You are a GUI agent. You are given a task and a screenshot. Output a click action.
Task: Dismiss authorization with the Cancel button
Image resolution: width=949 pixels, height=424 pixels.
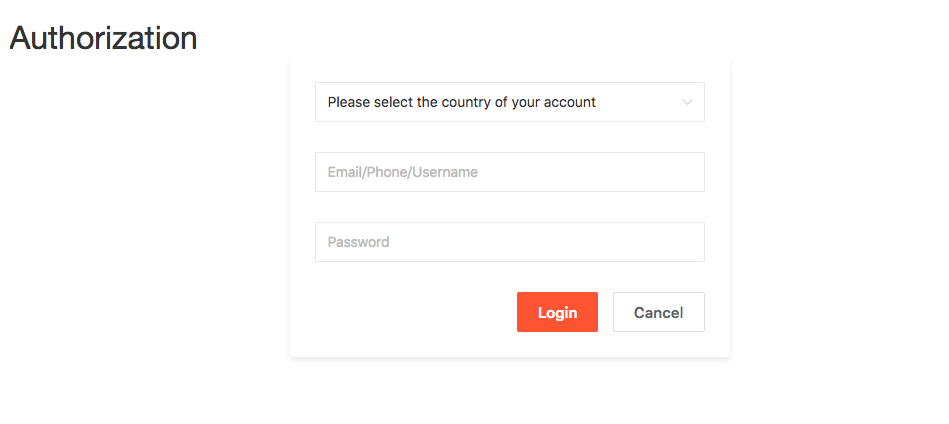(x=658, y=312)
